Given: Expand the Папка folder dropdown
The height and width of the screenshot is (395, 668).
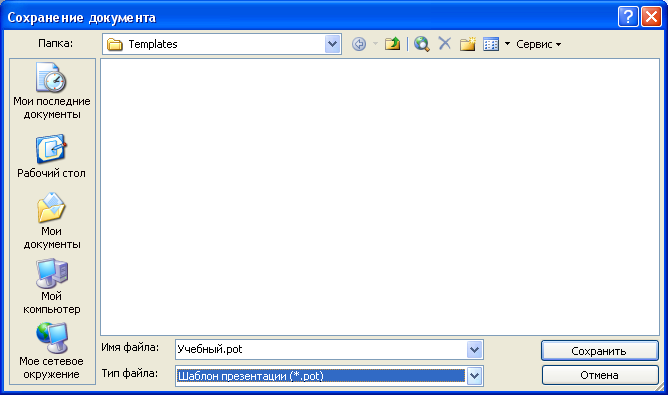Looking at the screenshot, I should [x=332, y=44].
